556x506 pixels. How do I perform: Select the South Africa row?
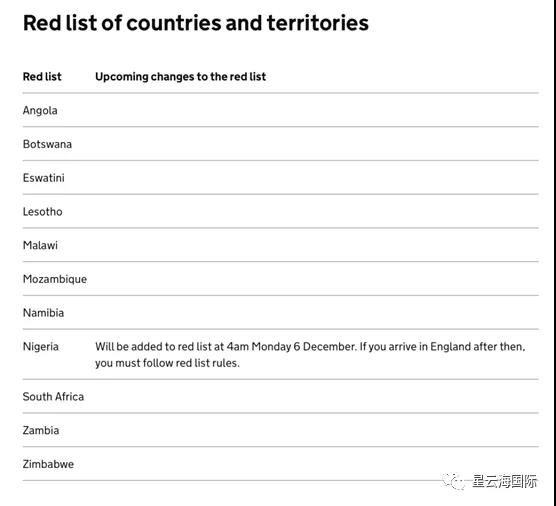point(280,396)
